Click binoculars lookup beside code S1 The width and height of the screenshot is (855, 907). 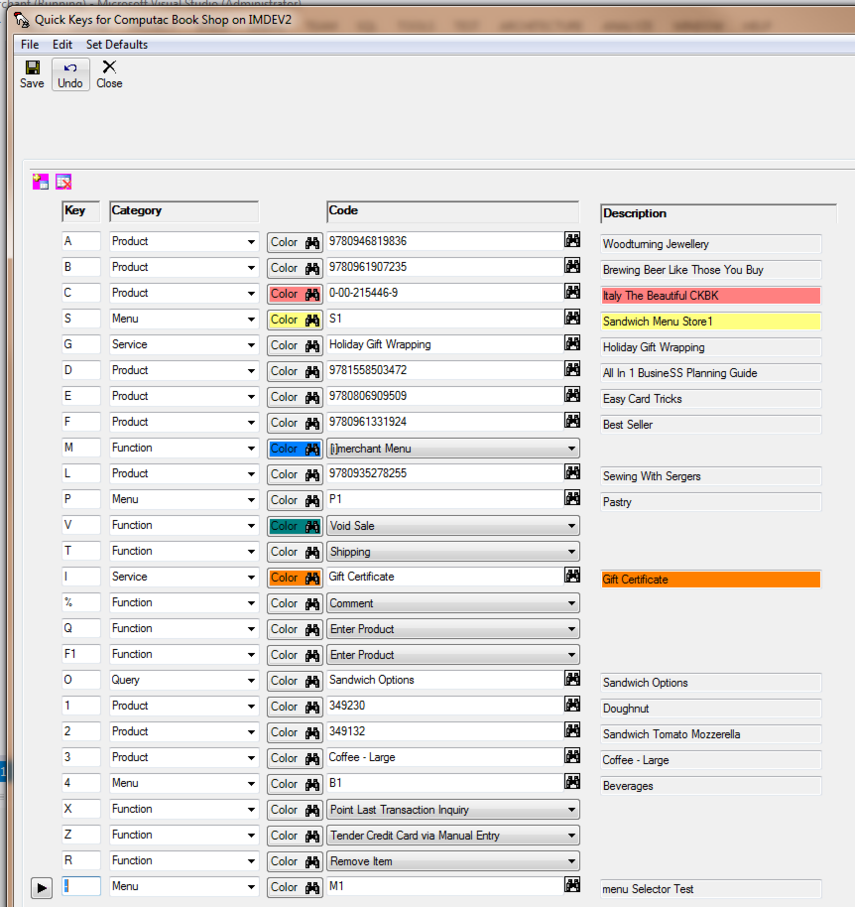coord(572,317)
